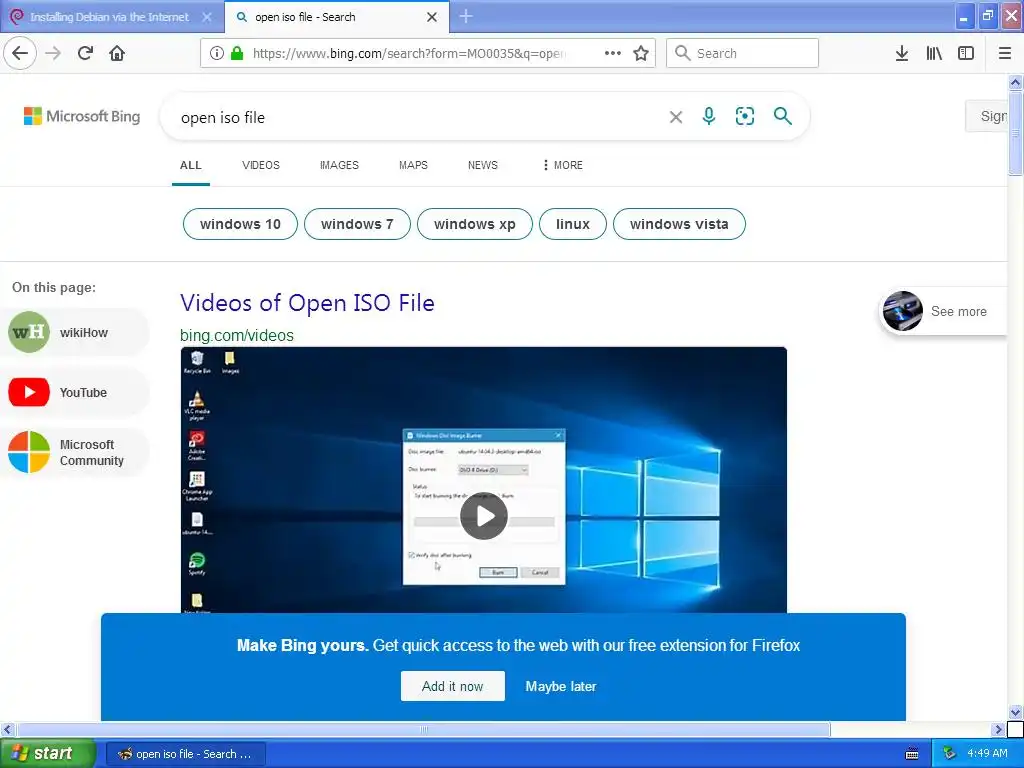Select the linux suggestion chip

click(573, 224)
